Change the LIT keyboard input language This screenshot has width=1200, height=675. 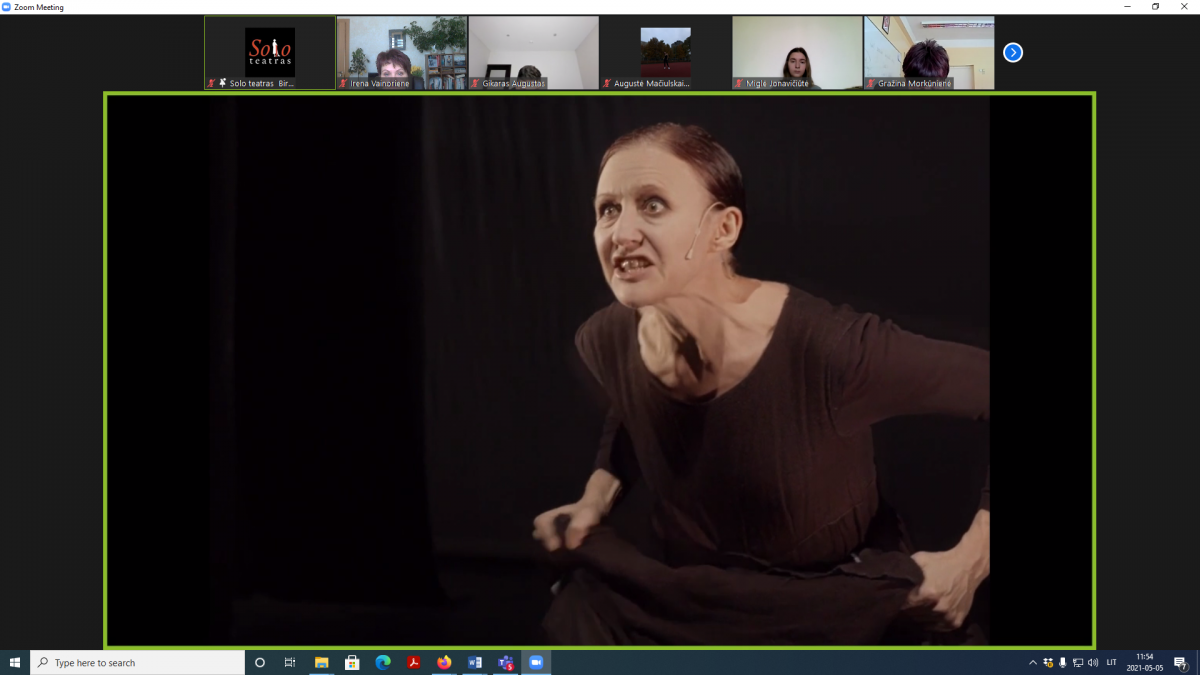(1112, 662)
